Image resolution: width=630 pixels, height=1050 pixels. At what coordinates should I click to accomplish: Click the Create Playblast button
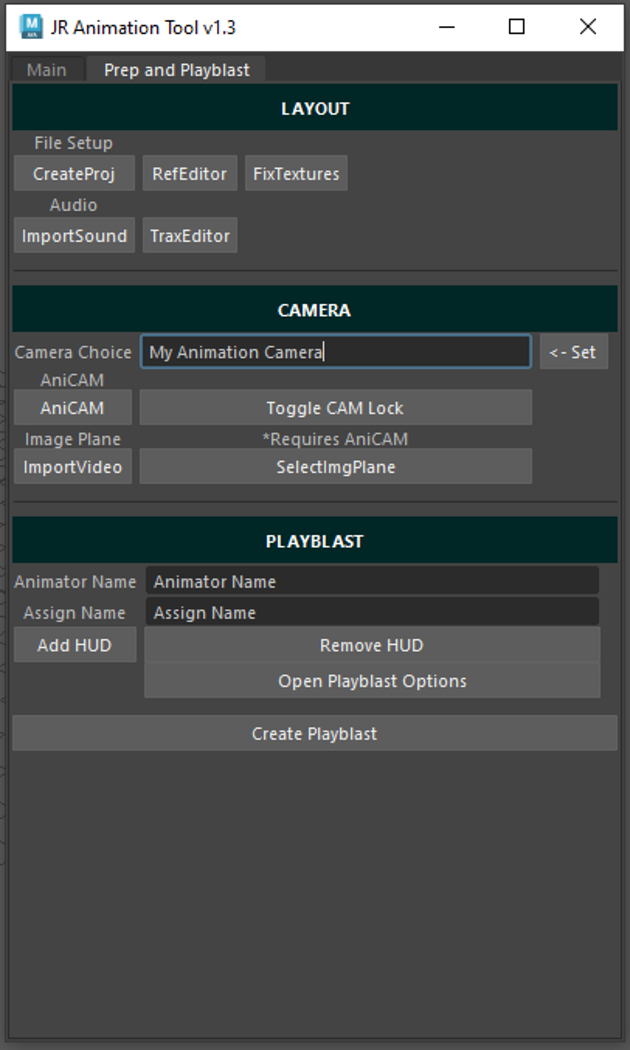click(x=314, y=734)
